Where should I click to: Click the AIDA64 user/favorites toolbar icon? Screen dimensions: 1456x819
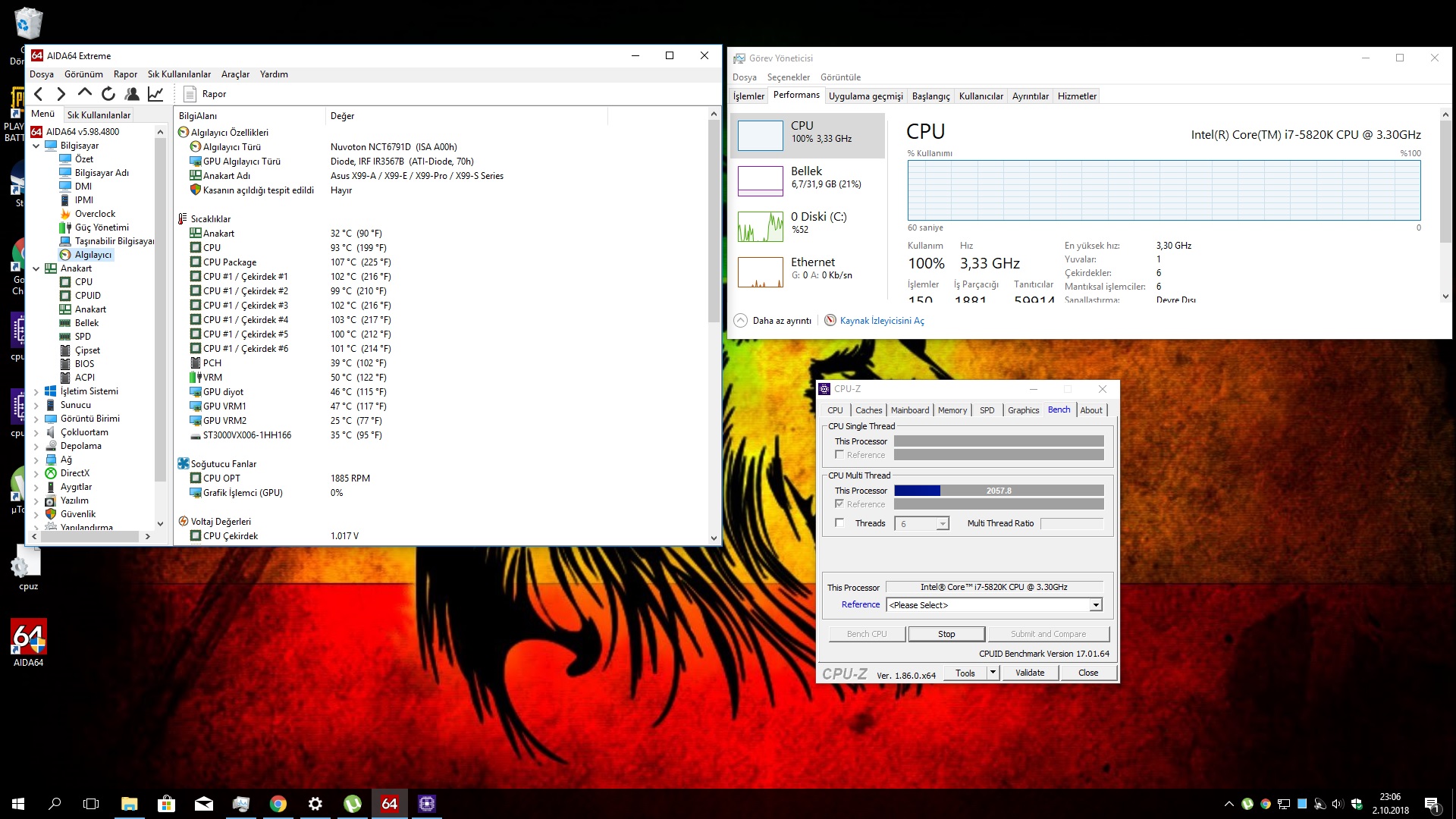point(132,94)
